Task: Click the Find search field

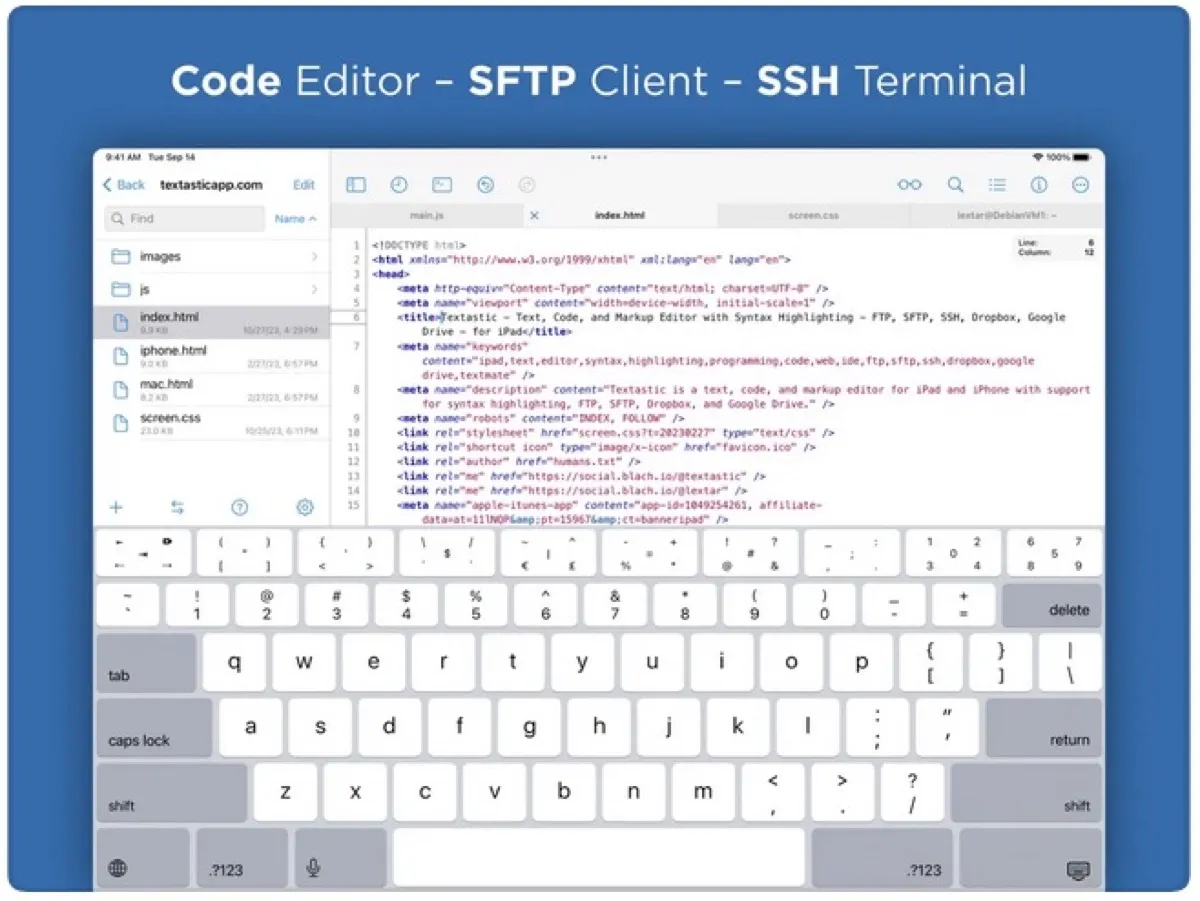Action: (x=184, y=218)
